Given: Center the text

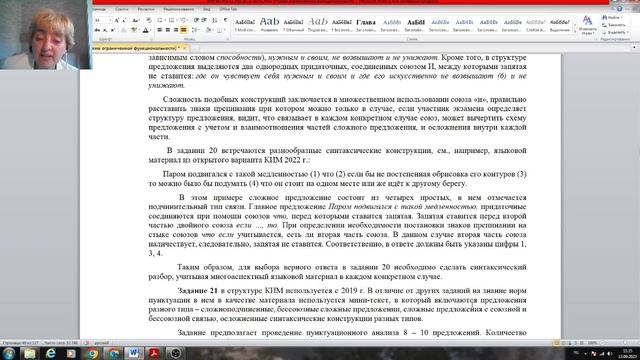Looking at the screenshot, I should pos(167,30).
